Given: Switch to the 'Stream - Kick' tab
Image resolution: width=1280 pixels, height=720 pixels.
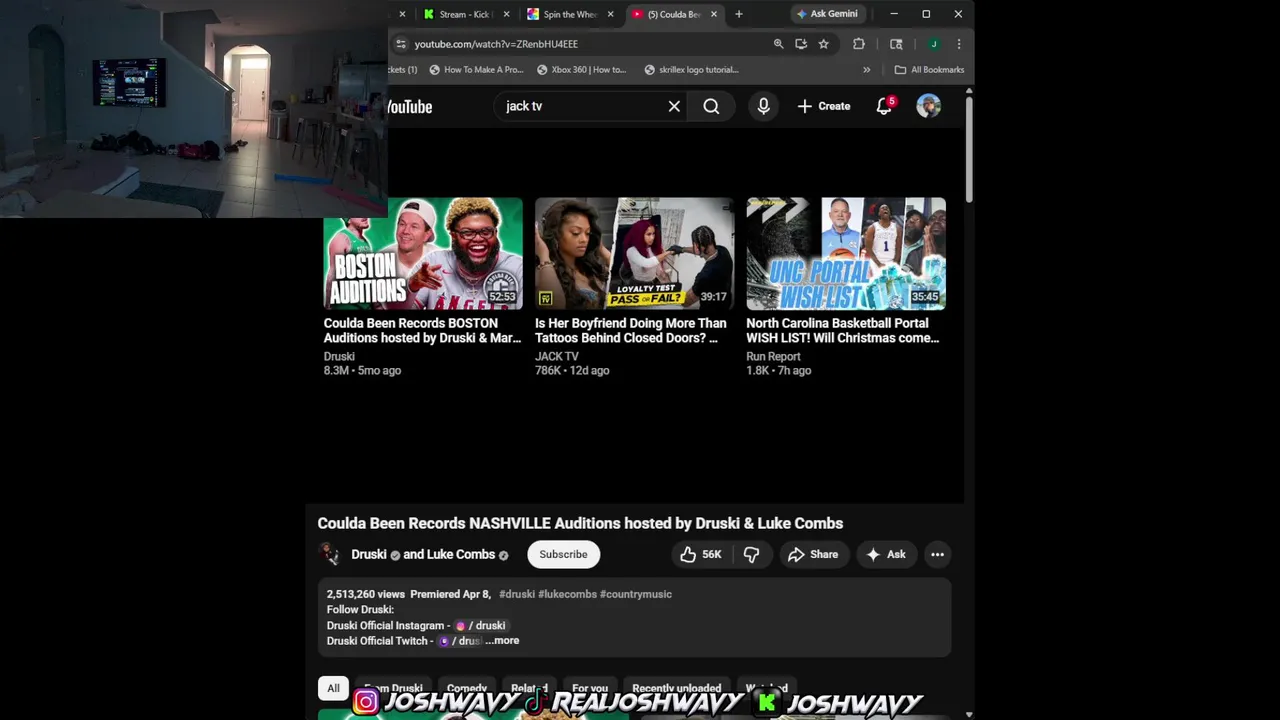Looking at the screenshot, I should tap(458, 14).
